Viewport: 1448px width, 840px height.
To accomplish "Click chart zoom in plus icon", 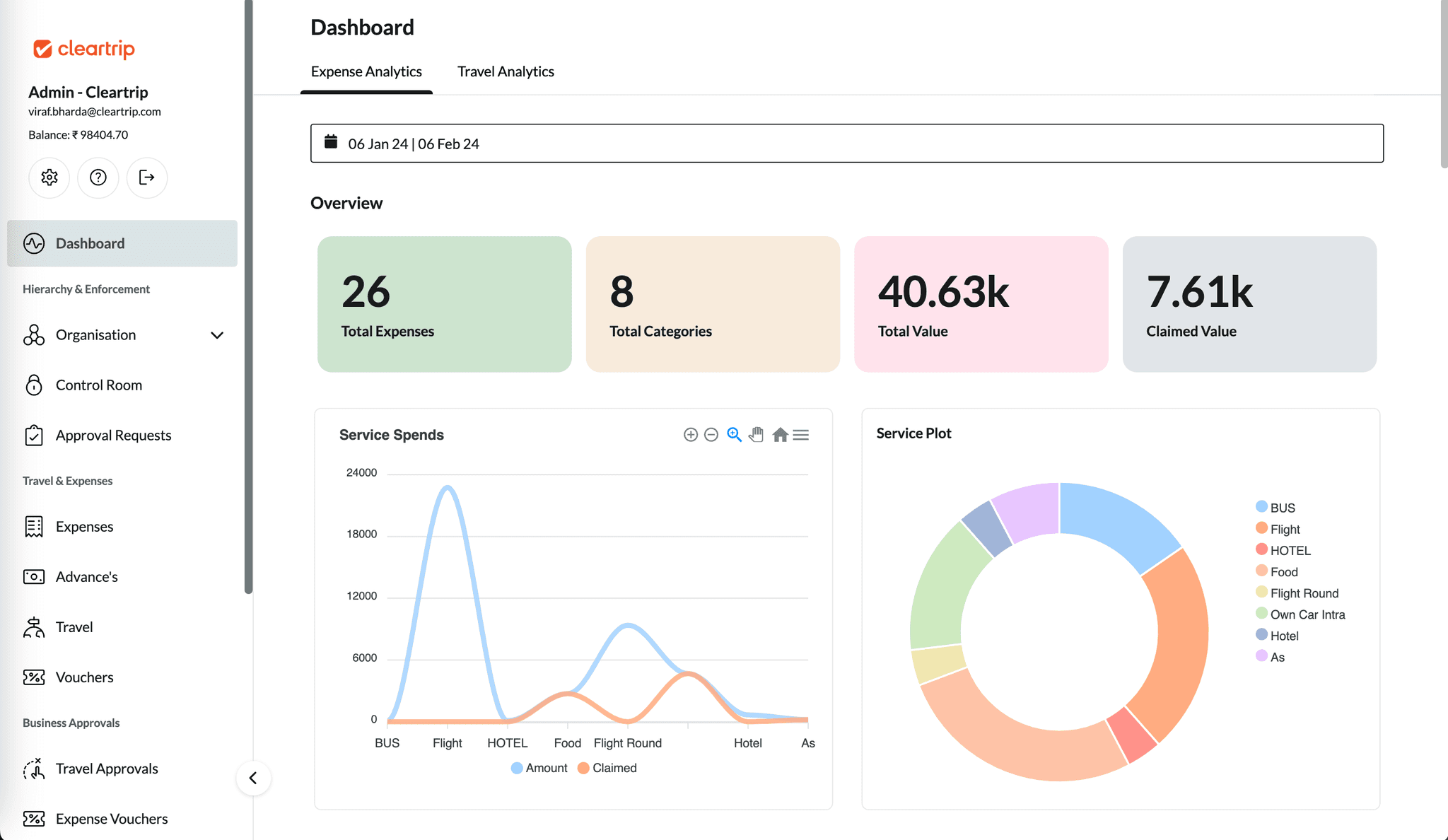I will (691, 435).
